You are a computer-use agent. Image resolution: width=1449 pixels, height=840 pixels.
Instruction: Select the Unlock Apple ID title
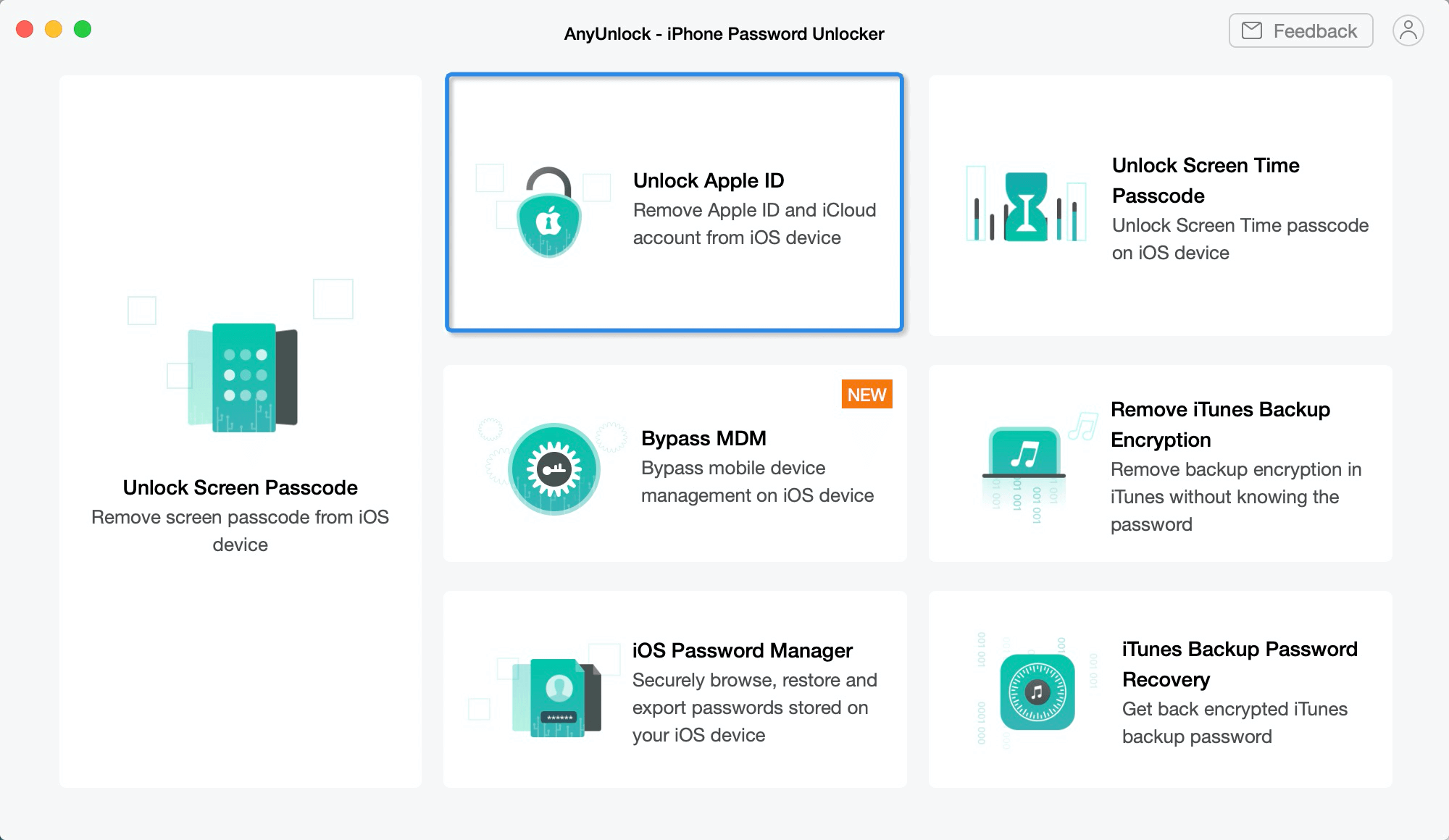tap(709, 180)
